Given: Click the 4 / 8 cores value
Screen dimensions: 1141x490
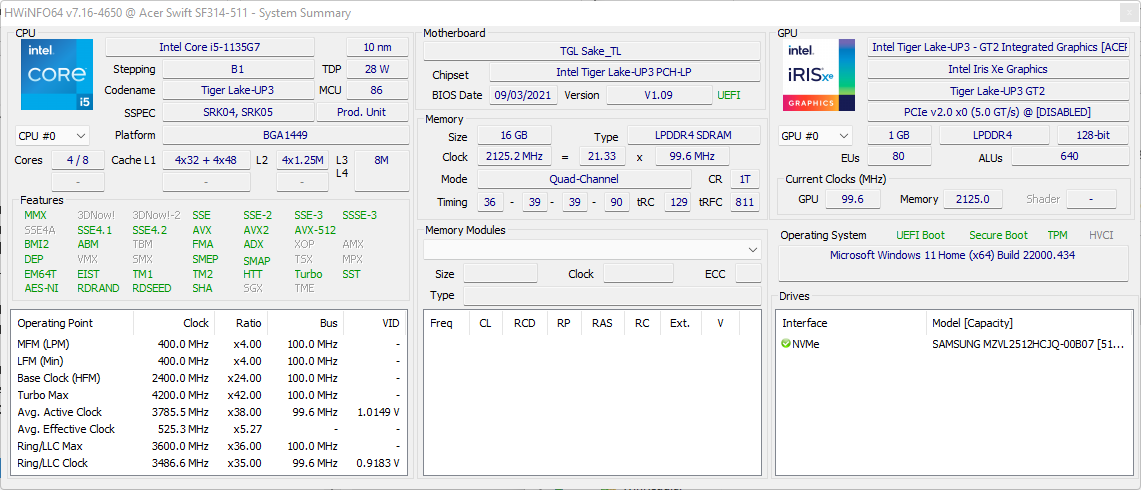Looking at the screenshot, I should (x=77, y=160).
